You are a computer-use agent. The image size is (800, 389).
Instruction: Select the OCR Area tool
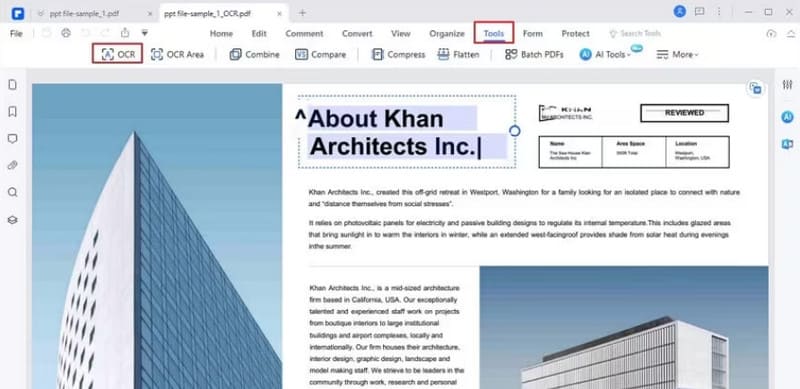point(177,55)
